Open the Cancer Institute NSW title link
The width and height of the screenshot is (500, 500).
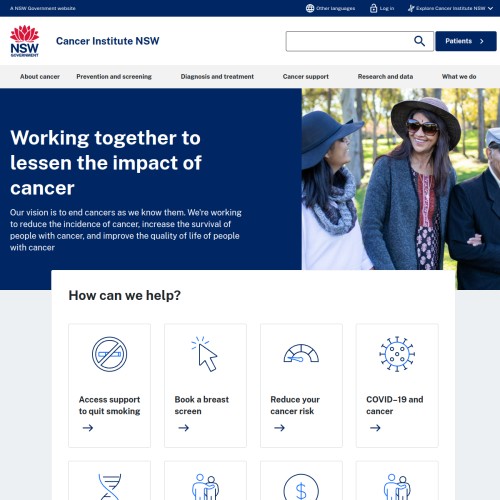[x=108, y=41]
